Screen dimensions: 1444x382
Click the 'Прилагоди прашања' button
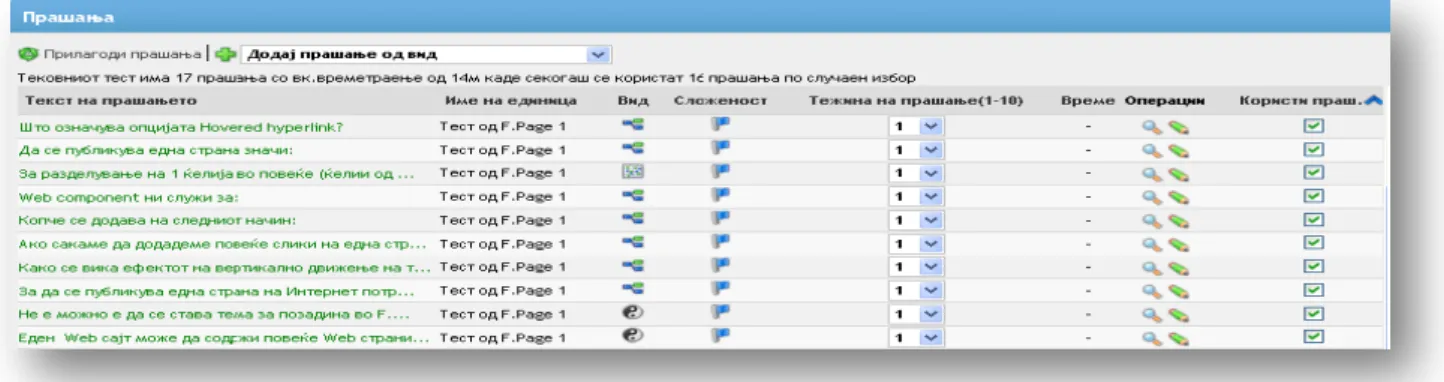pyautogui.click(x=109, y=53)
